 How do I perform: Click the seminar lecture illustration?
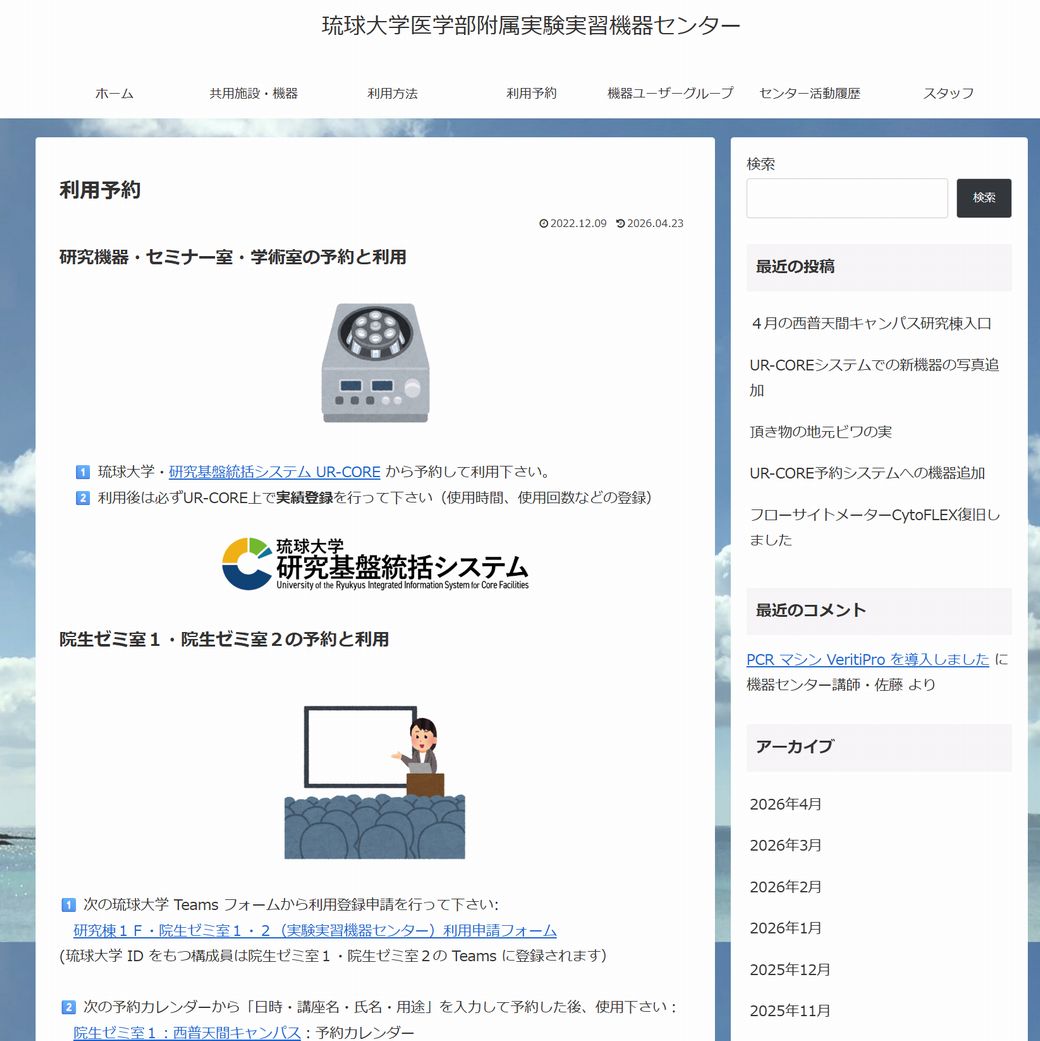tap(375, 783)
